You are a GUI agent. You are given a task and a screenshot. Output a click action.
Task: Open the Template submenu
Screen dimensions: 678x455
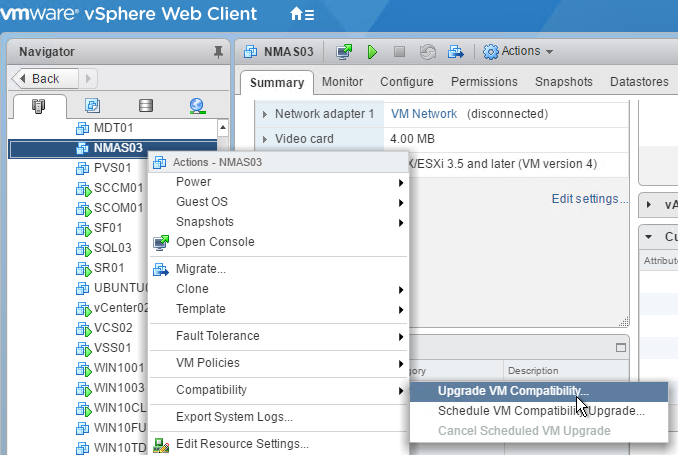pyautogui.click(x=278, y=309)
